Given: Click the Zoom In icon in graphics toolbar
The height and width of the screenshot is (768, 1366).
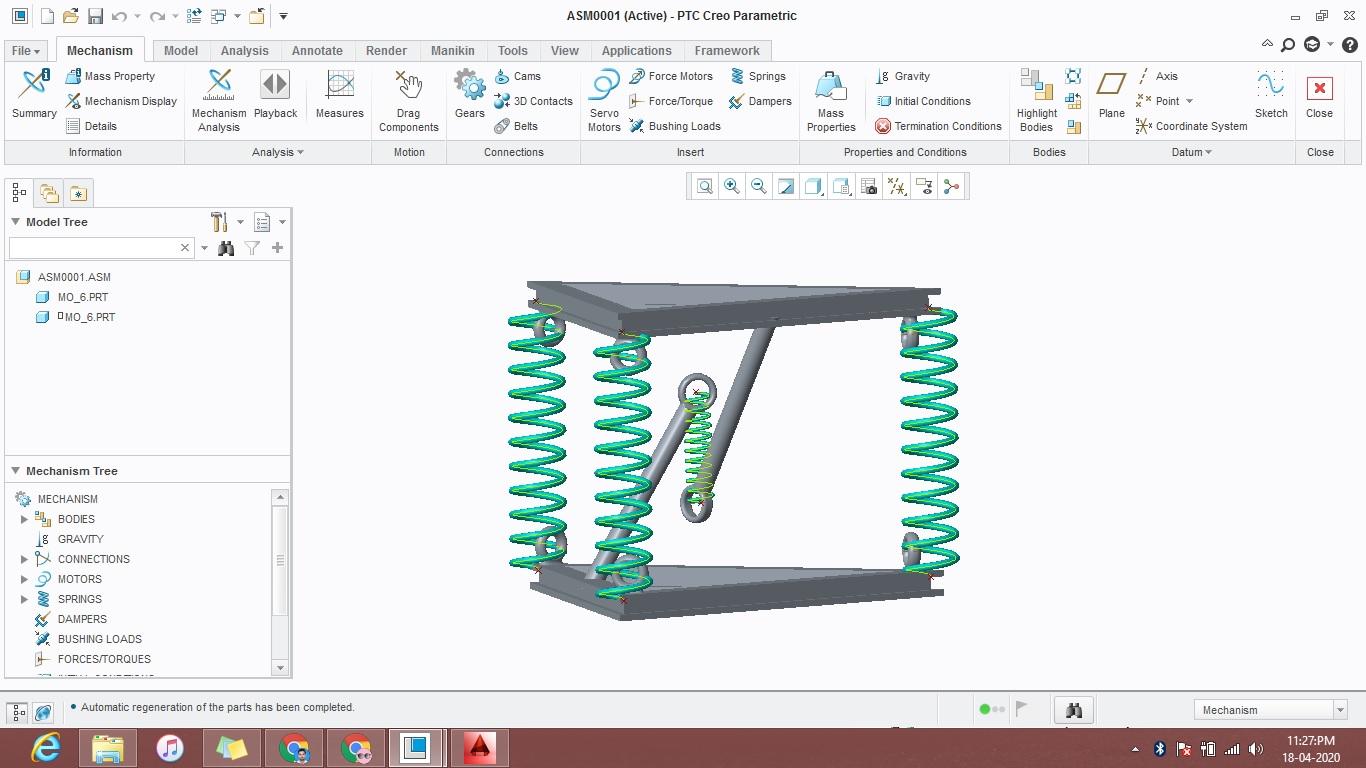Looking at the screenshot, I should point(732,186).
